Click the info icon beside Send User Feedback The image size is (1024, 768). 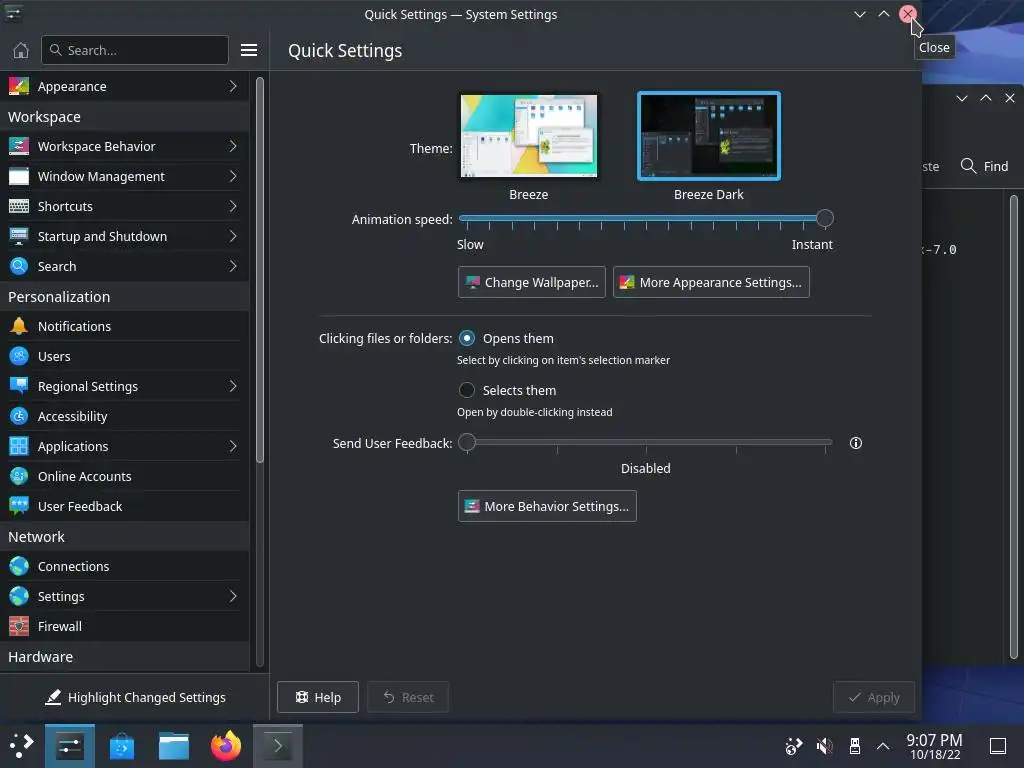click(x=856, y=443)
